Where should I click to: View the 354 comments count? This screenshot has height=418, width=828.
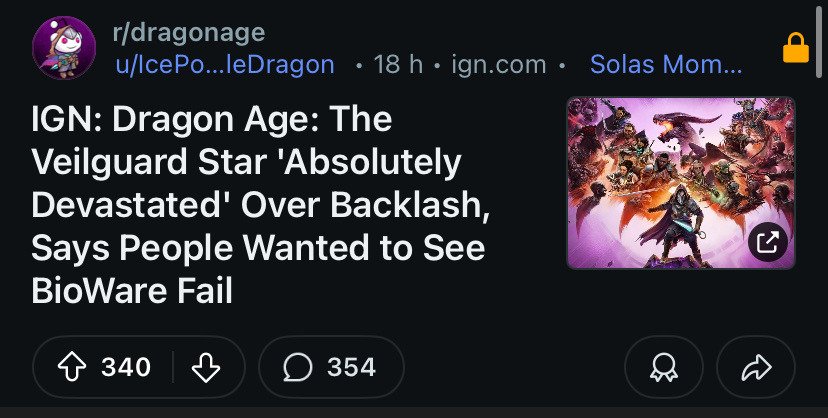pos(351,367)
